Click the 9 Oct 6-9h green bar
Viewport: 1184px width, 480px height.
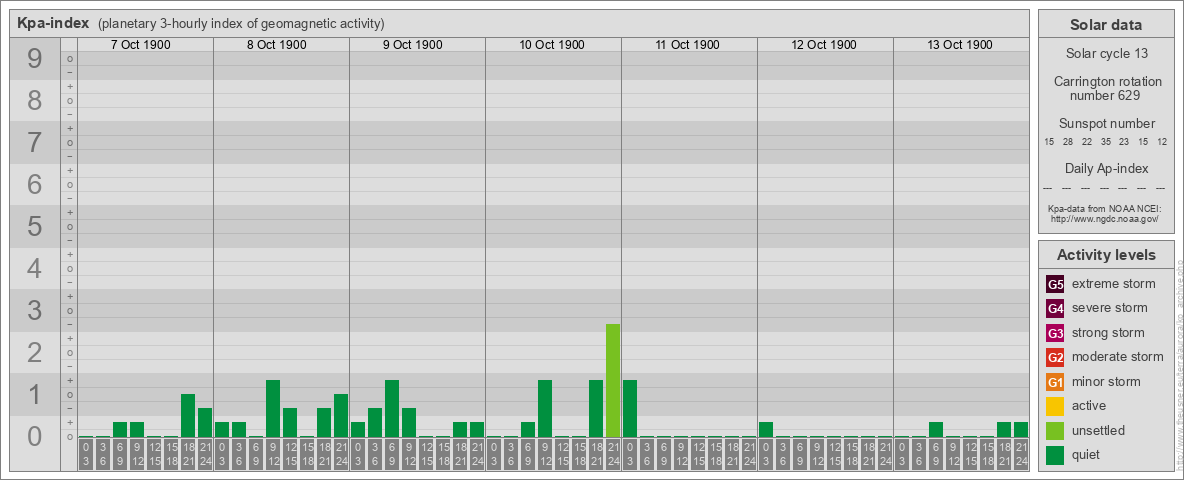pyautogui.click(x=392, y=408)
